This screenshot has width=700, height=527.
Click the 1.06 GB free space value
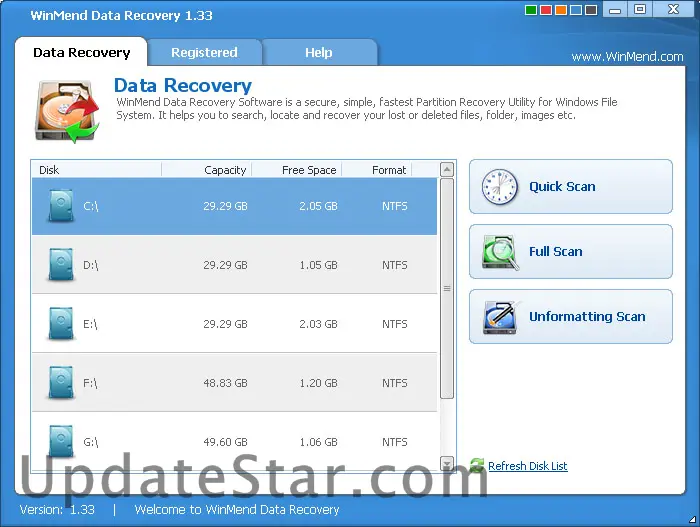(318, 442)
